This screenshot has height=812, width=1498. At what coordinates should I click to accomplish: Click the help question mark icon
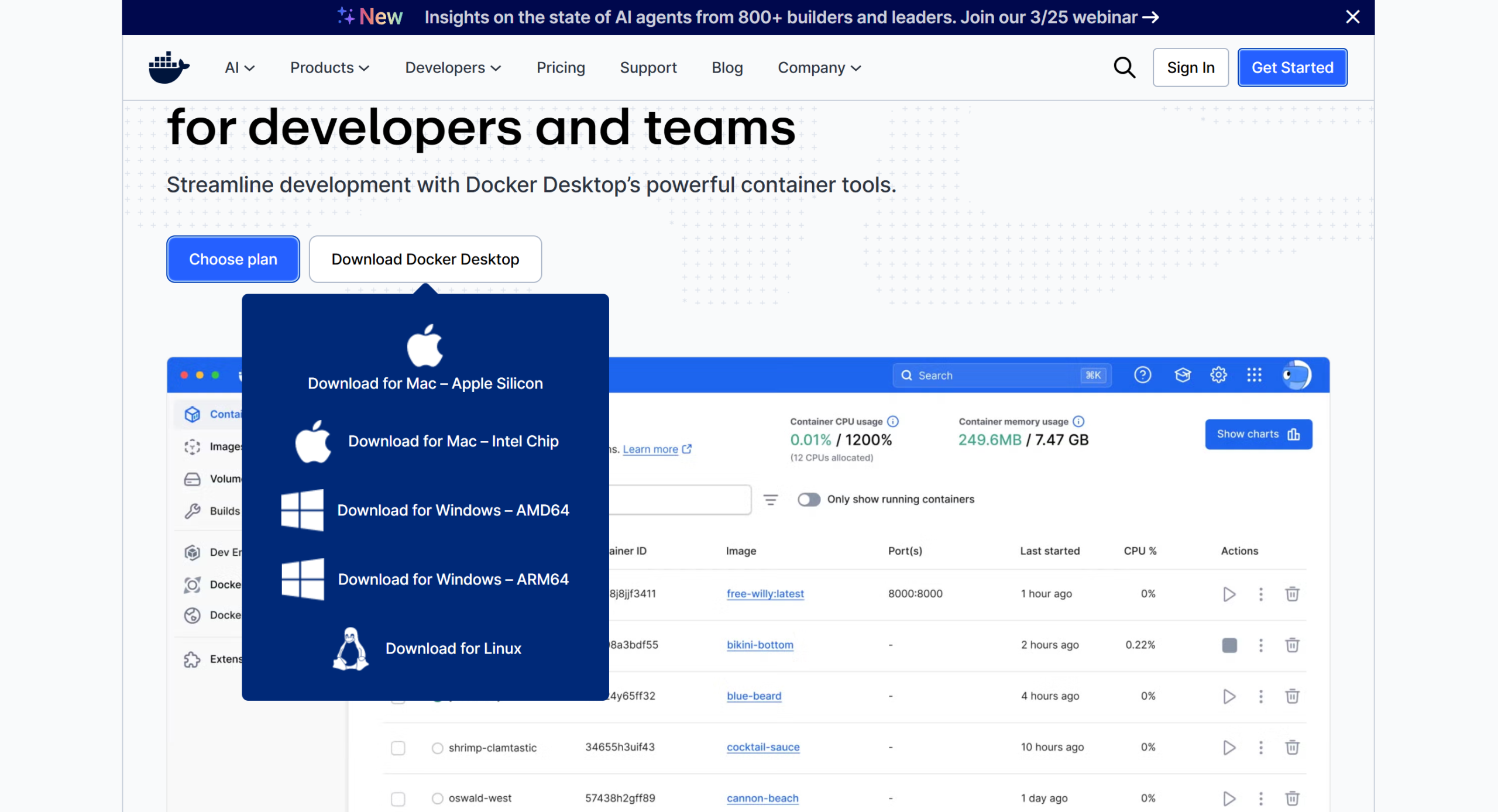click(x=1142, y=375)
